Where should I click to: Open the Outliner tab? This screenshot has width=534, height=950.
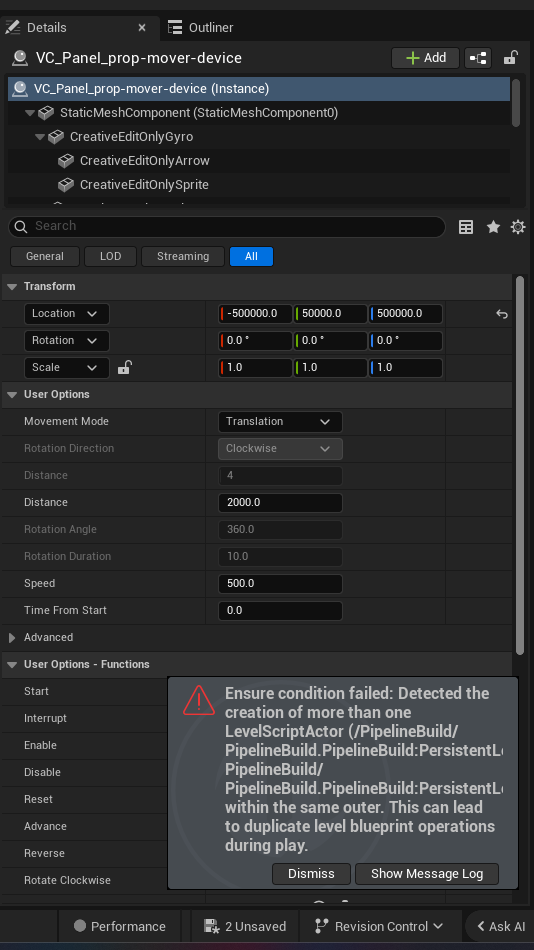pos(201,28)
